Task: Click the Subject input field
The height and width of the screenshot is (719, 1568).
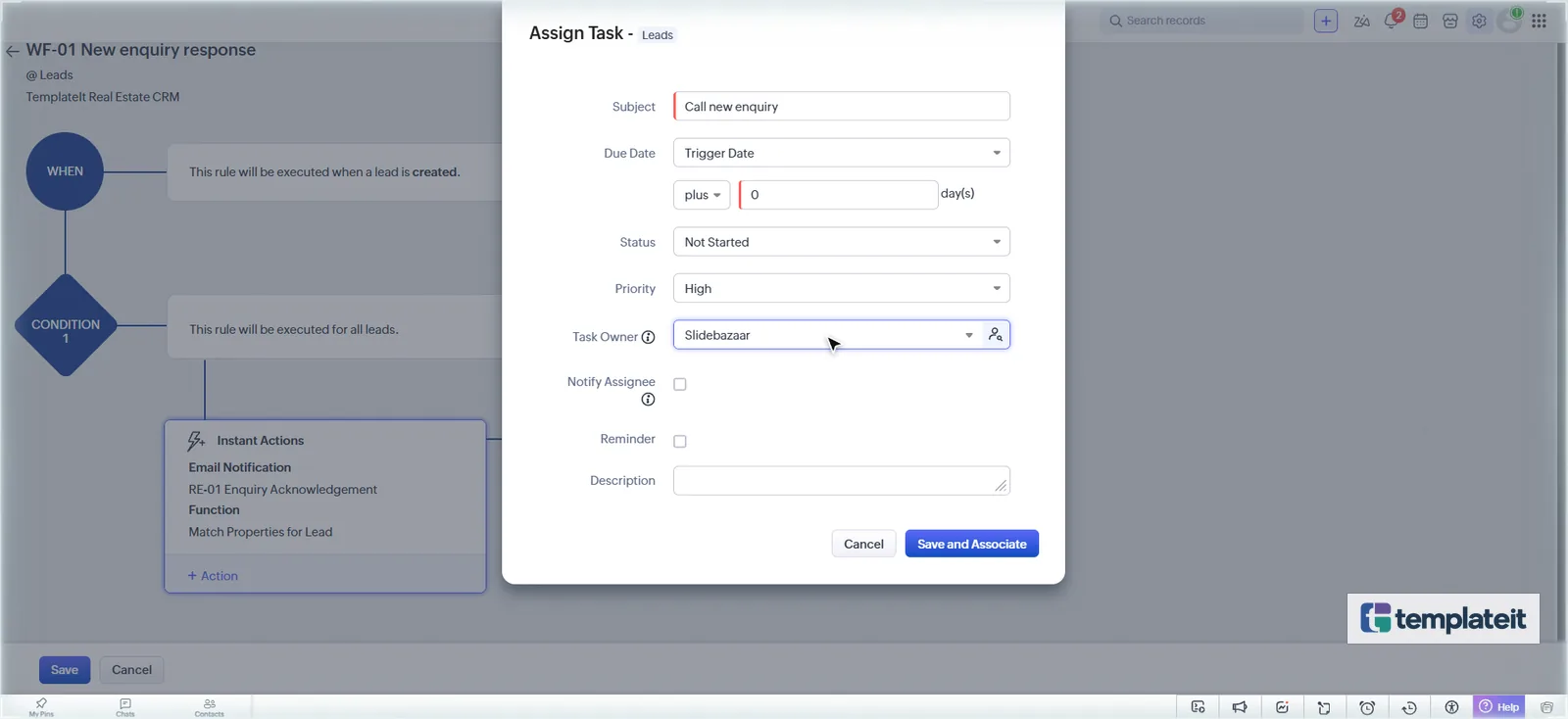Action: pos(842,106)
